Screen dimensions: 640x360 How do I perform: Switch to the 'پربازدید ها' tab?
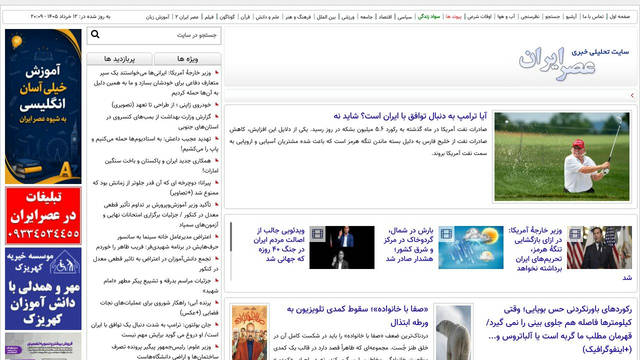click(x=120, y=59)
